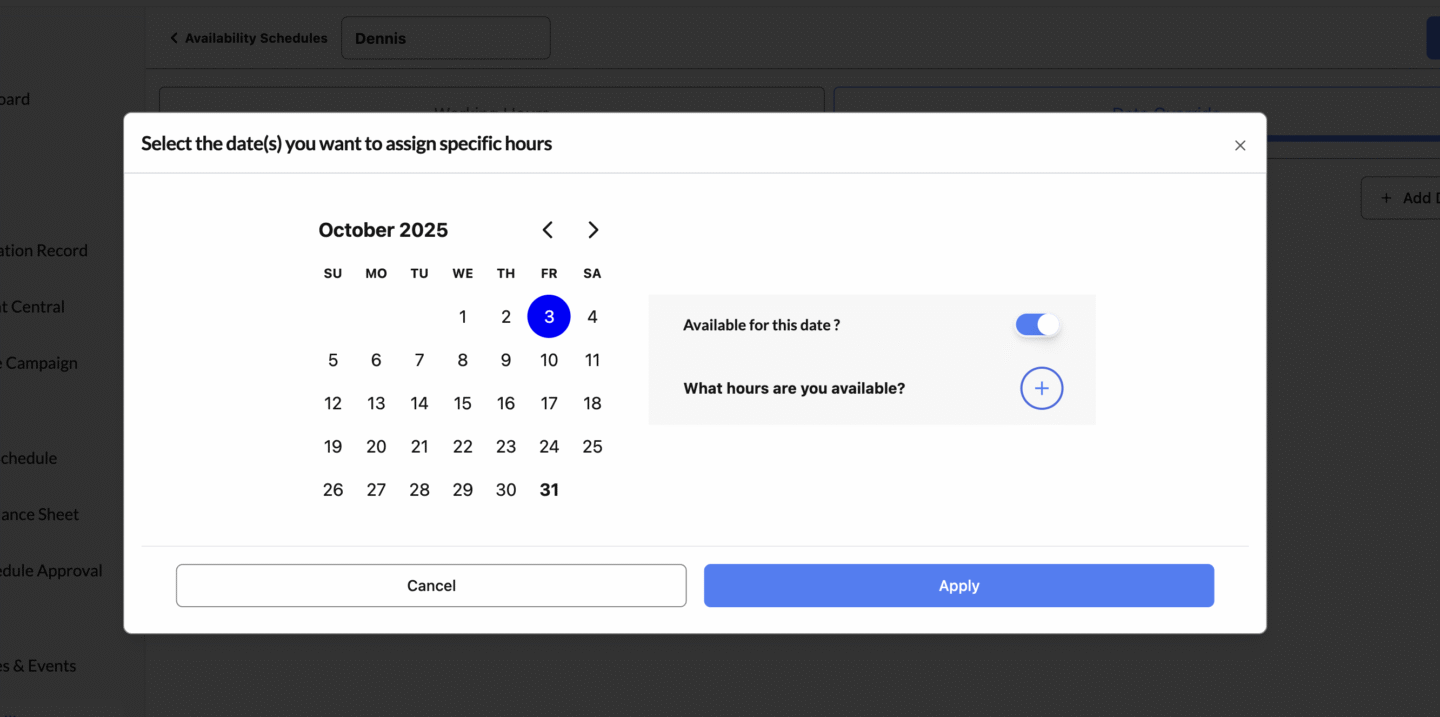Click the October 2025 month heading
Screen dimensions: 1440x717
(383, 230)
